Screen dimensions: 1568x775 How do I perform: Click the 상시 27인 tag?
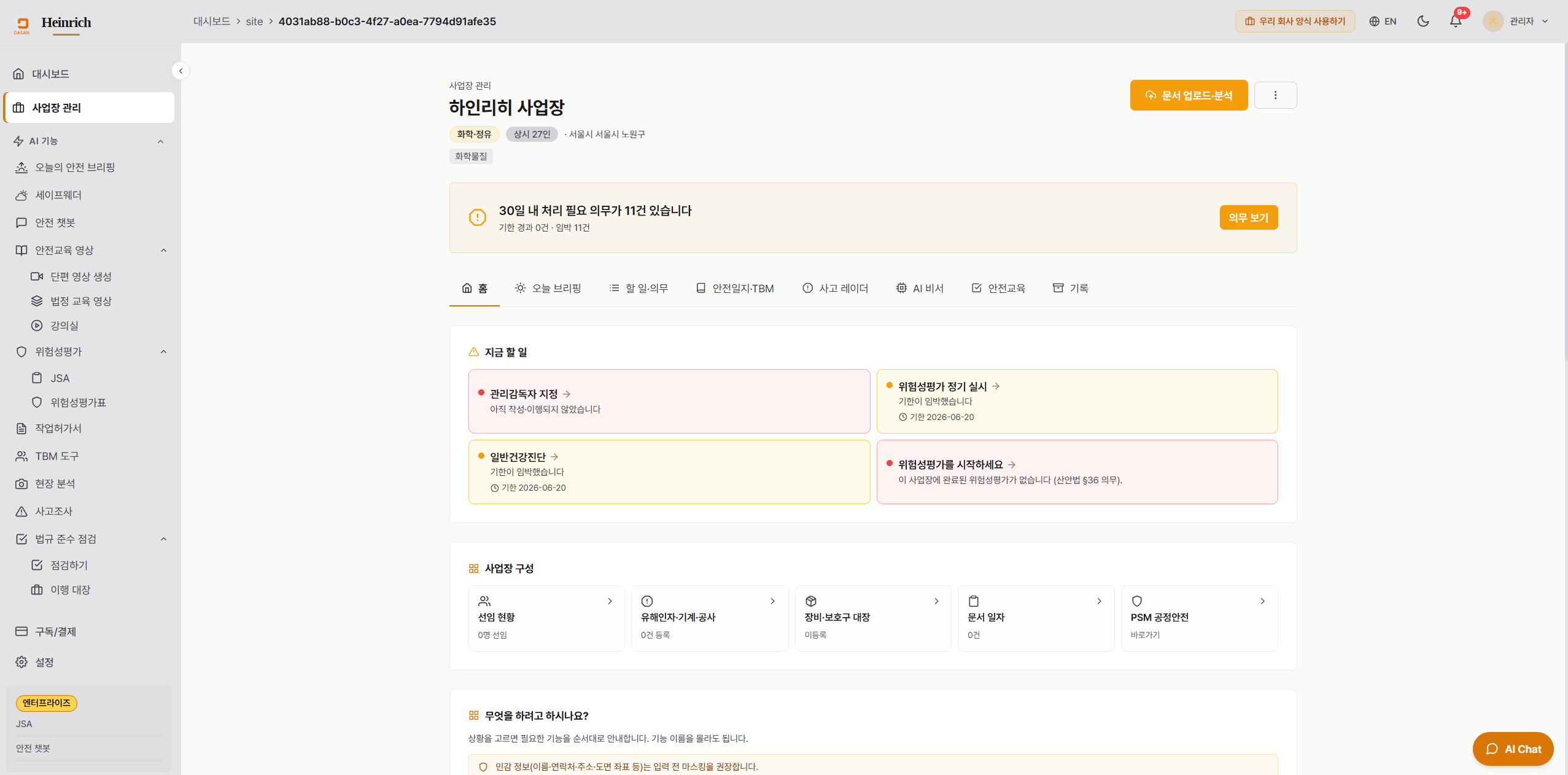click(532, 134)
